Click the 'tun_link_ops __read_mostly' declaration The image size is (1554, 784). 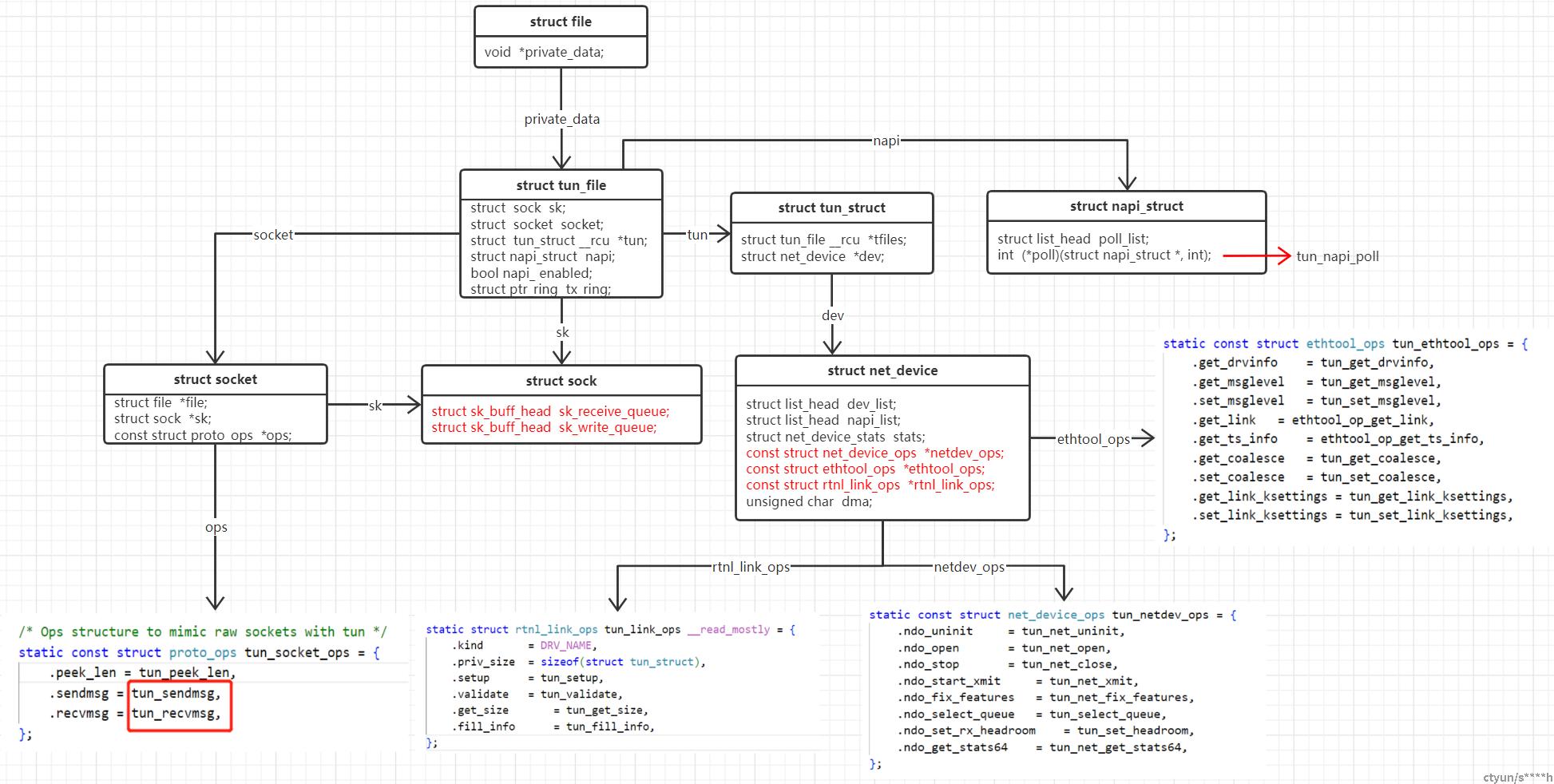pos(611,629)
